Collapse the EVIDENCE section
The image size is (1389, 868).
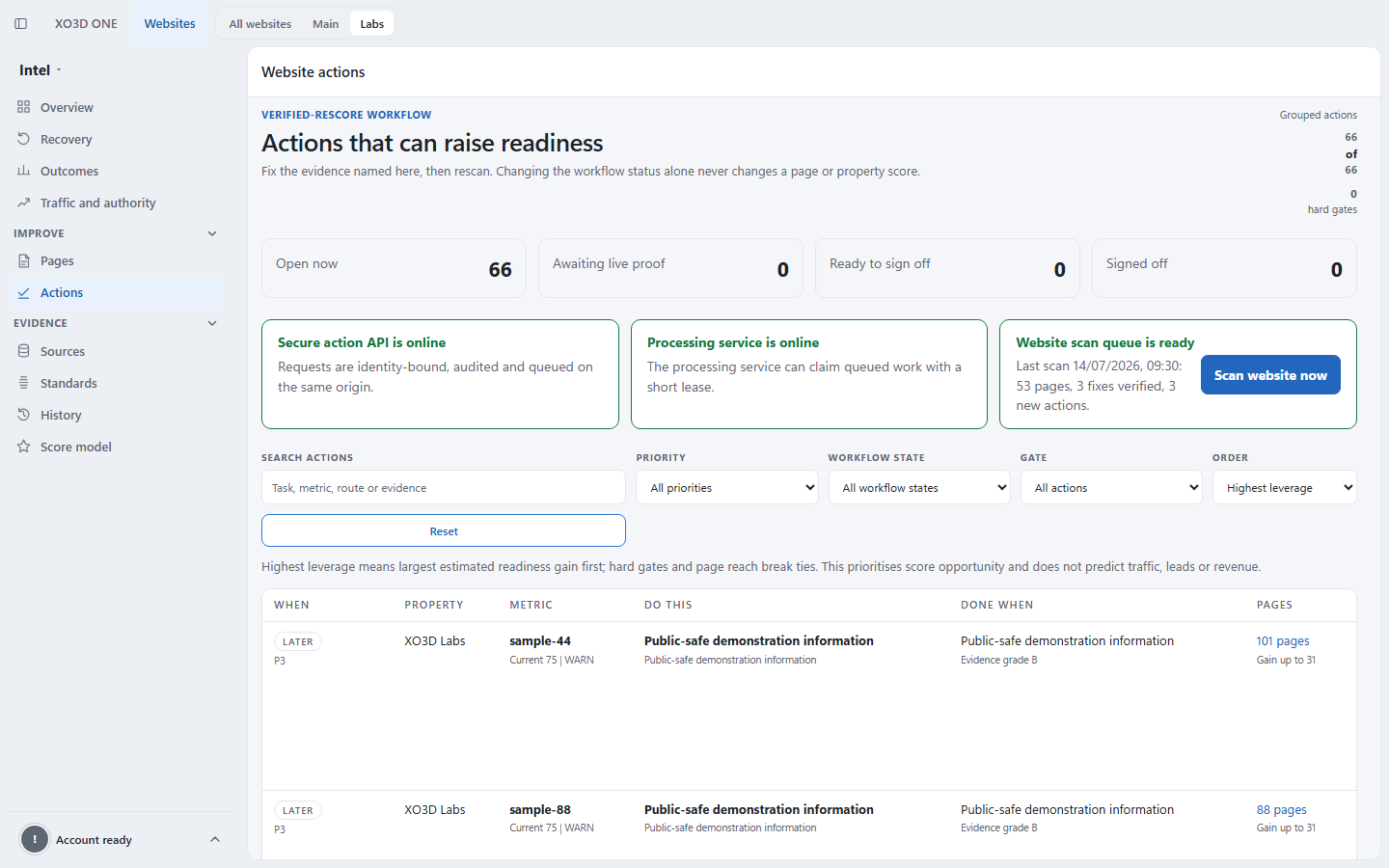click(212, 323)
